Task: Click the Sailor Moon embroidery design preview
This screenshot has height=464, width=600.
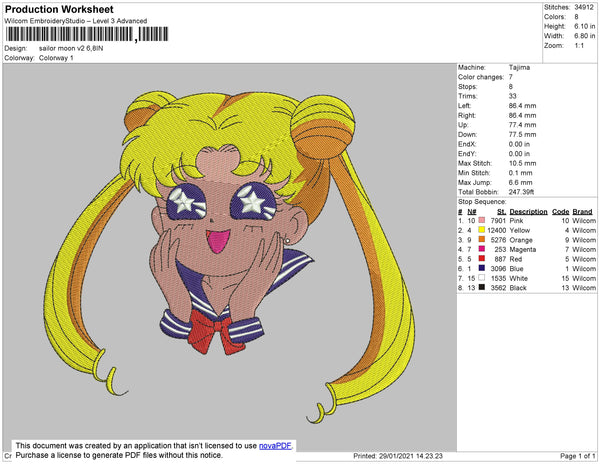Action: coord(229,256)
